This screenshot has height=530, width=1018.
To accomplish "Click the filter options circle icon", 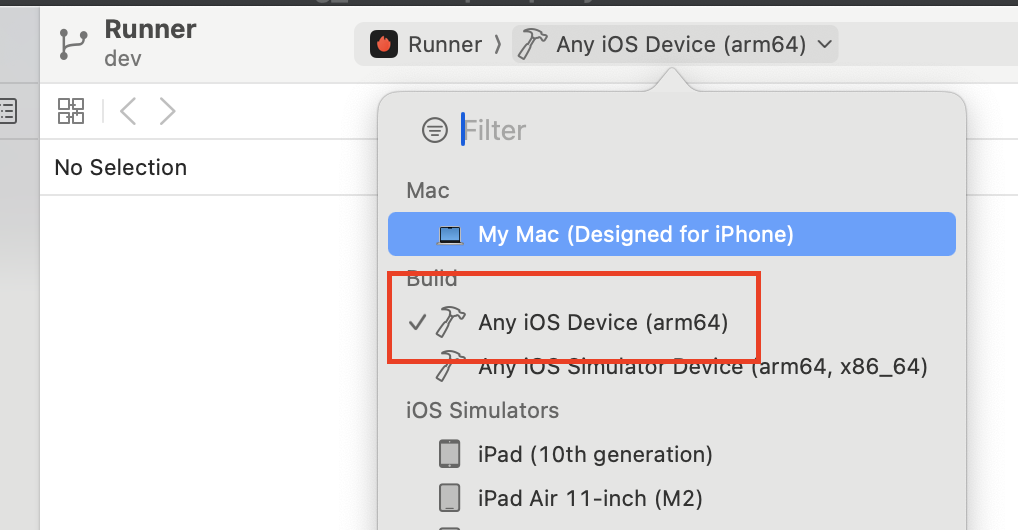I will tap(434, 130).
